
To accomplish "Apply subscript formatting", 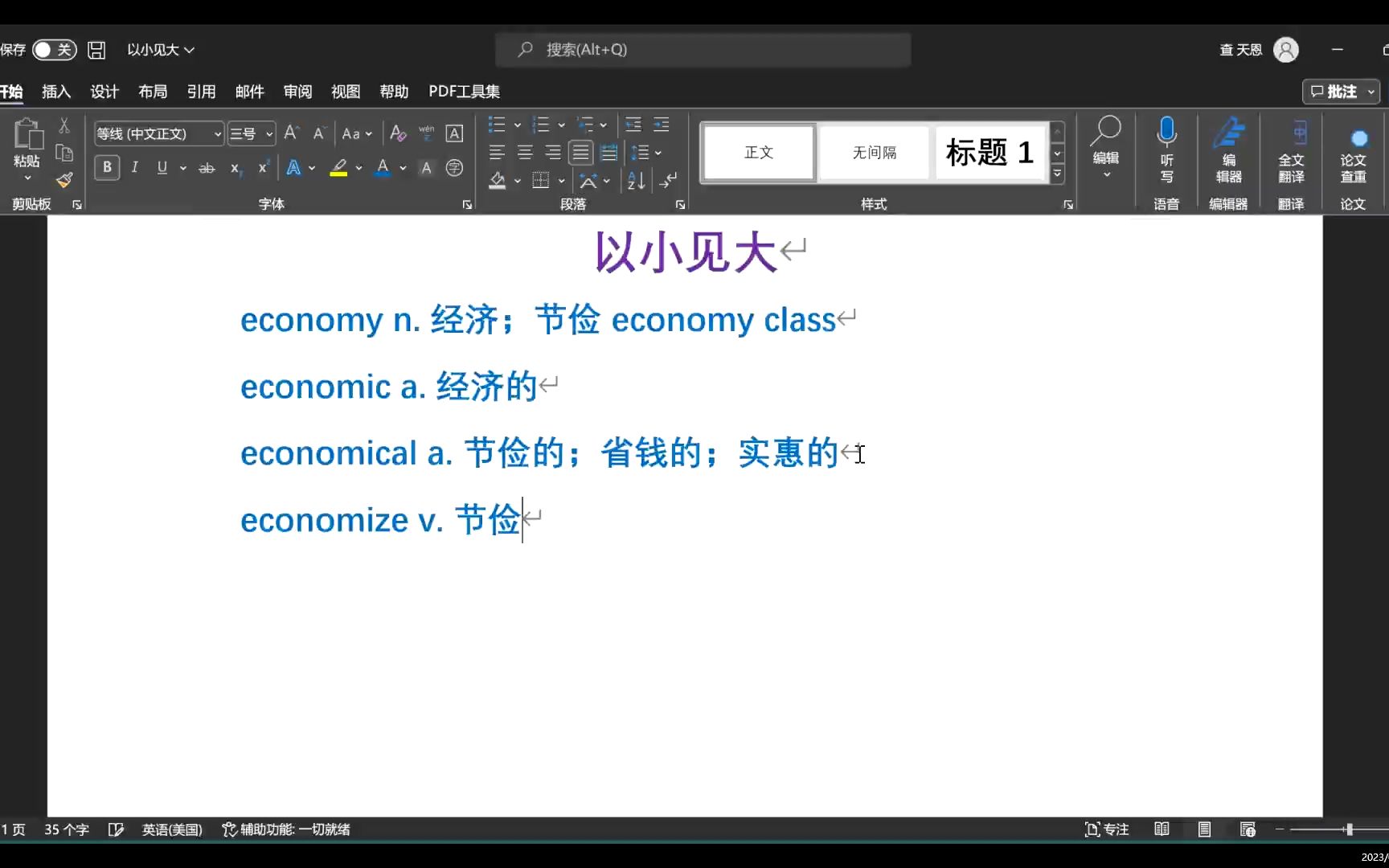I will click(235, 168).
